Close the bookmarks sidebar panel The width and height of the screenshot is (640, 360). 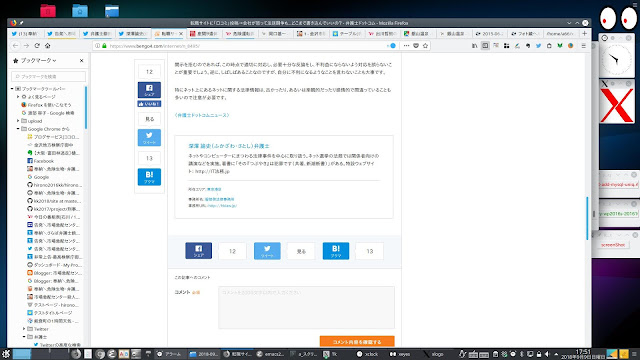click(x=81, y=60)
